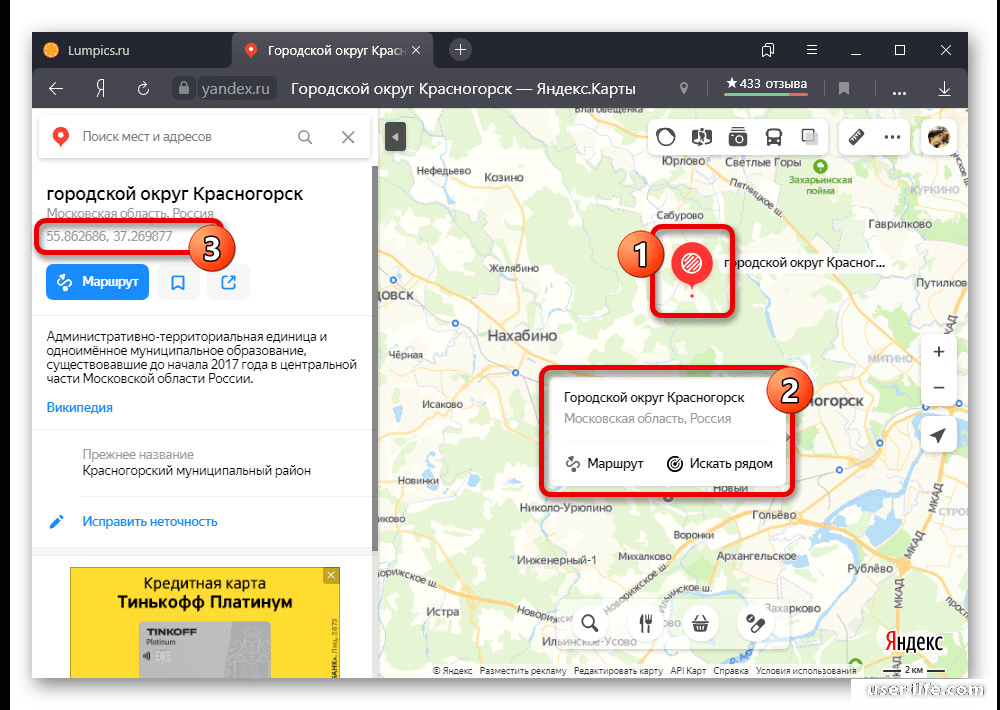Find pharmacies with the pill icon
Viewport: 1000px width, 710px height.
pos(755,623)
